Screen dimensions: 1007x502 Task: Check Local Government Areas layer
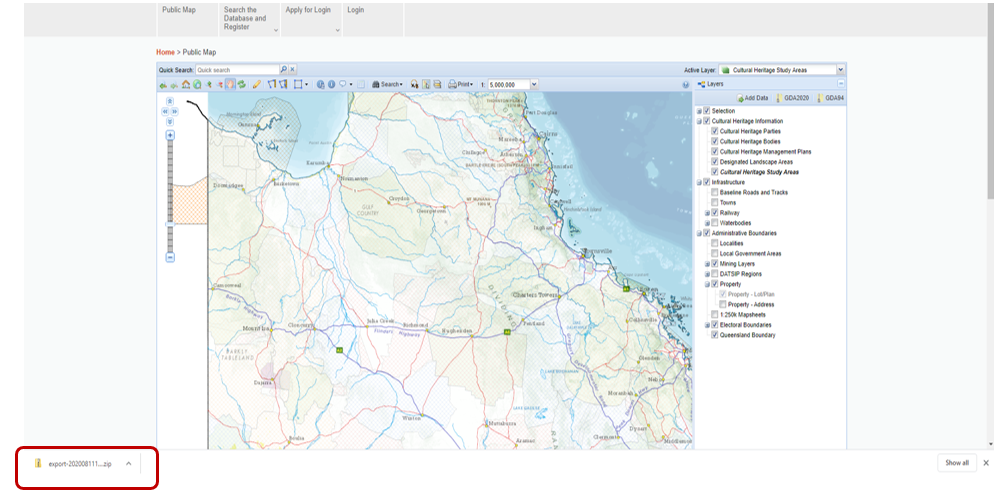[x=715, y=254]
